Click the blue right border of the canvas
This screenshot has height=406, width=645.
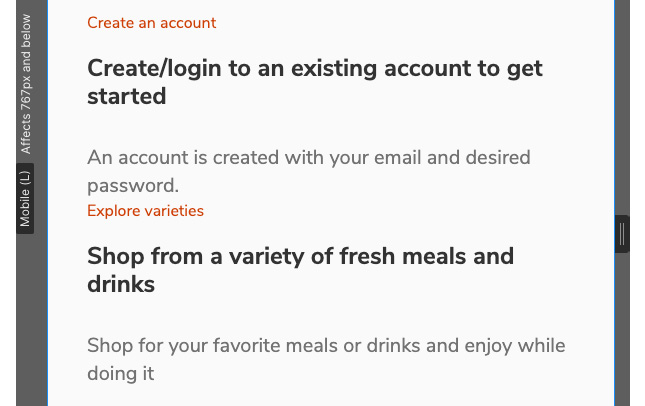click(x=614, y=120)
